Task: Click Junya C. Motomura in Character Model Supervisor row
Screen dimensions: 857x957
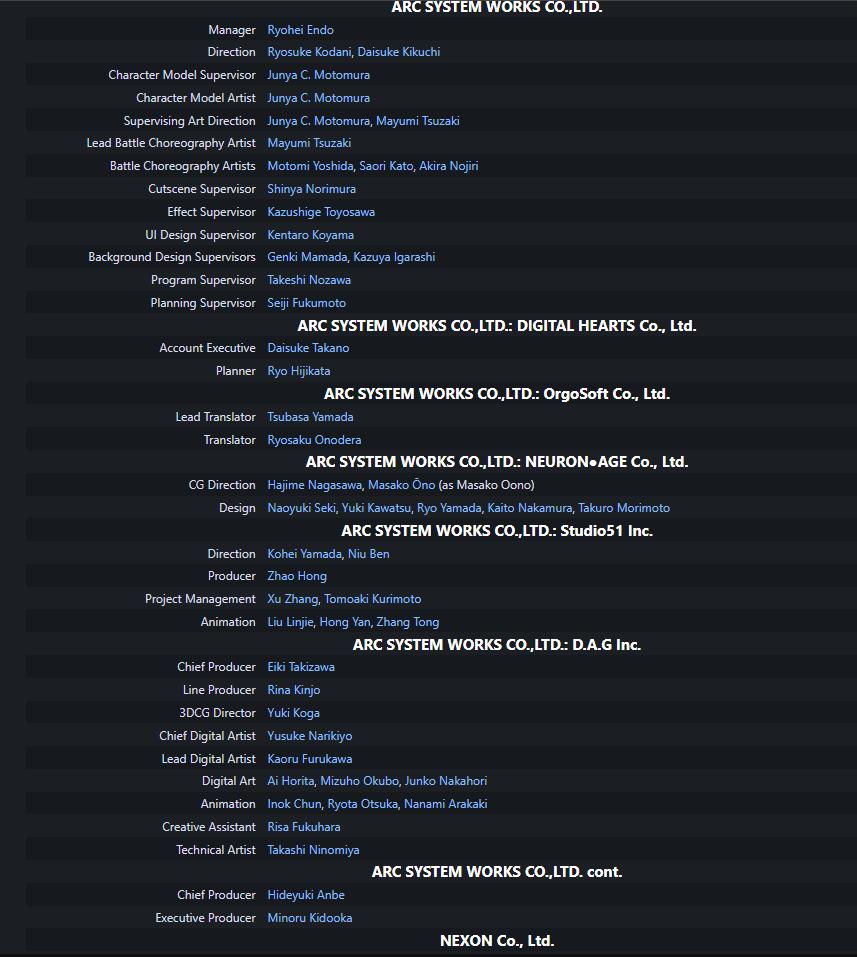Action: (x=319, y=75)
